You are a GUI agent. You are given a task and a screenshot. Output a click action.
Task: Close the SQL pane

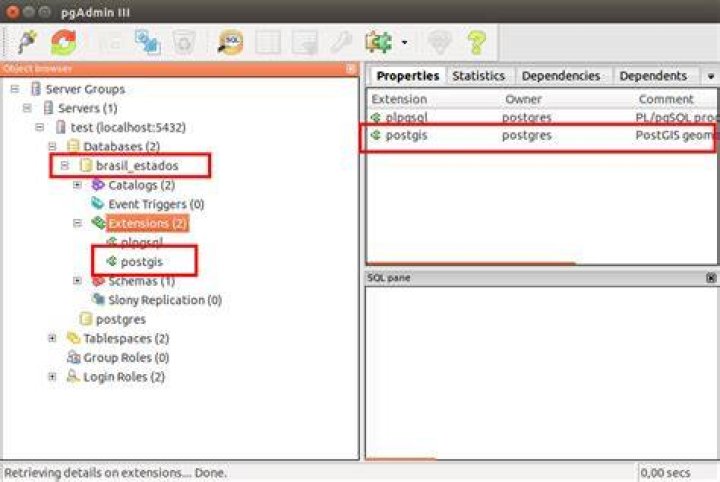click(711, 278)
